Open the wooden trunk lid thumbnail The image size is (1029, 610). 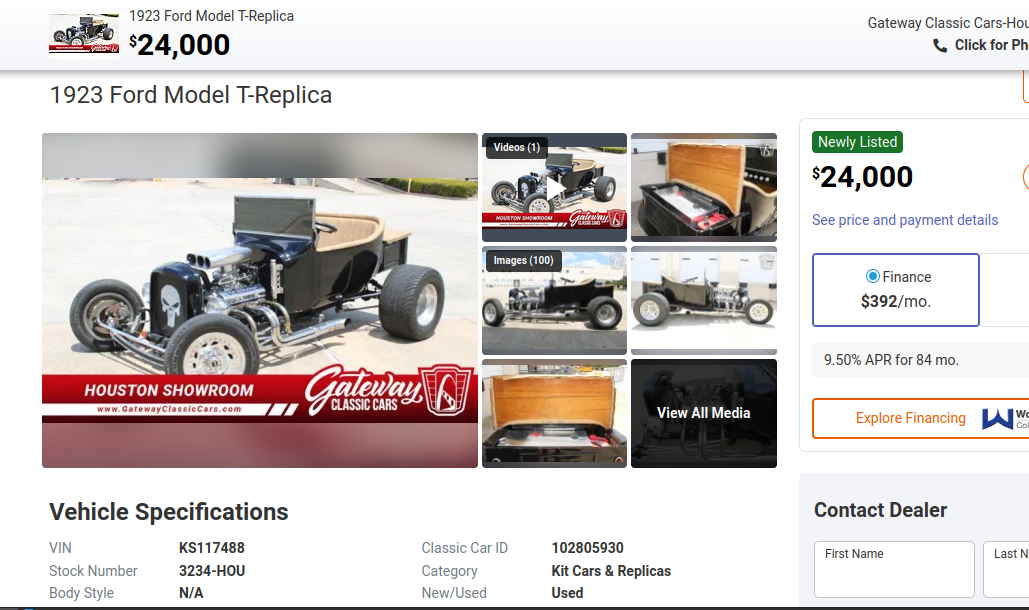pyautogui.click(x=704, y=188)
